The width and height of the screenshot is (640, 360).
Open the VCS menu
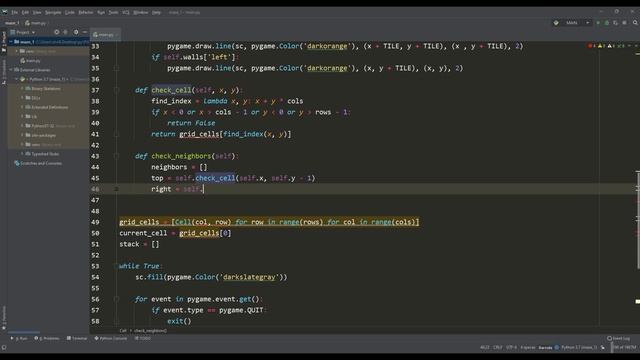[x=126, y=12]
